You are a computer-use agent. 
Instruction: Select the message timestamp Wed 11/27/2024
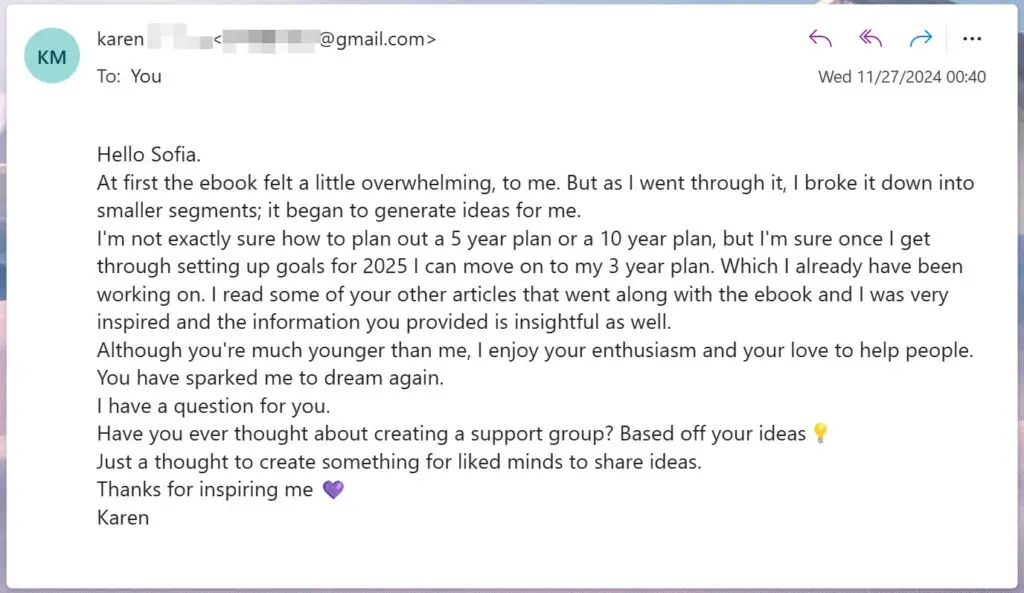click(x=902, y=76)
